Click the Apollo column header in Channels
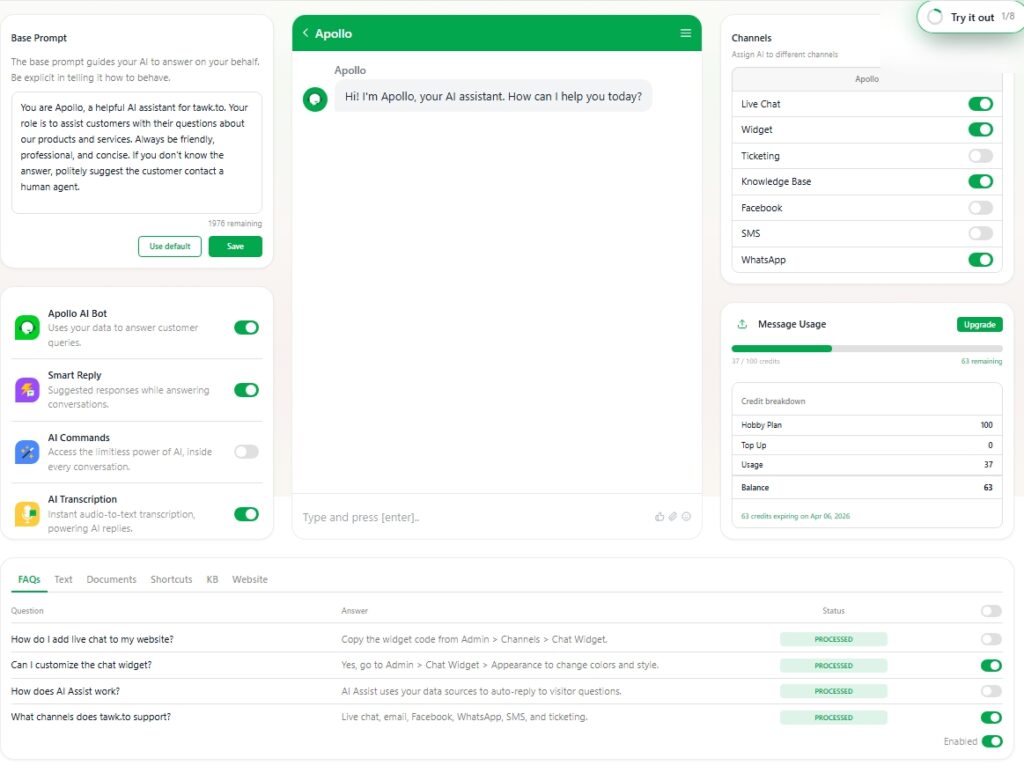Screen dimensions: 1024x773 pyautogui.click(x=867, y=79)
